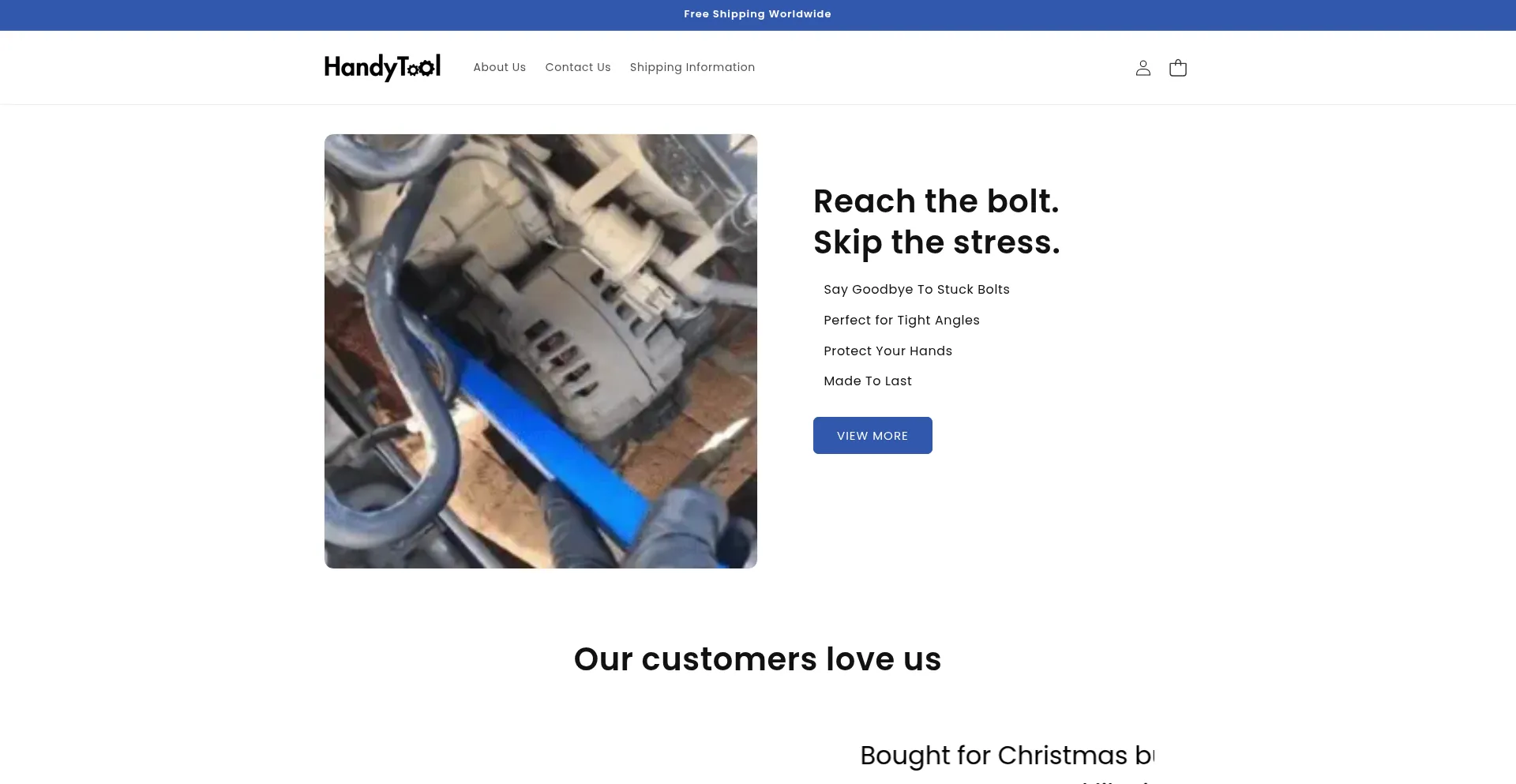The height and width of the screenshot is (784, 1516).
Task: Click the blue announcement bar background
Action: [x=316, y=15]
